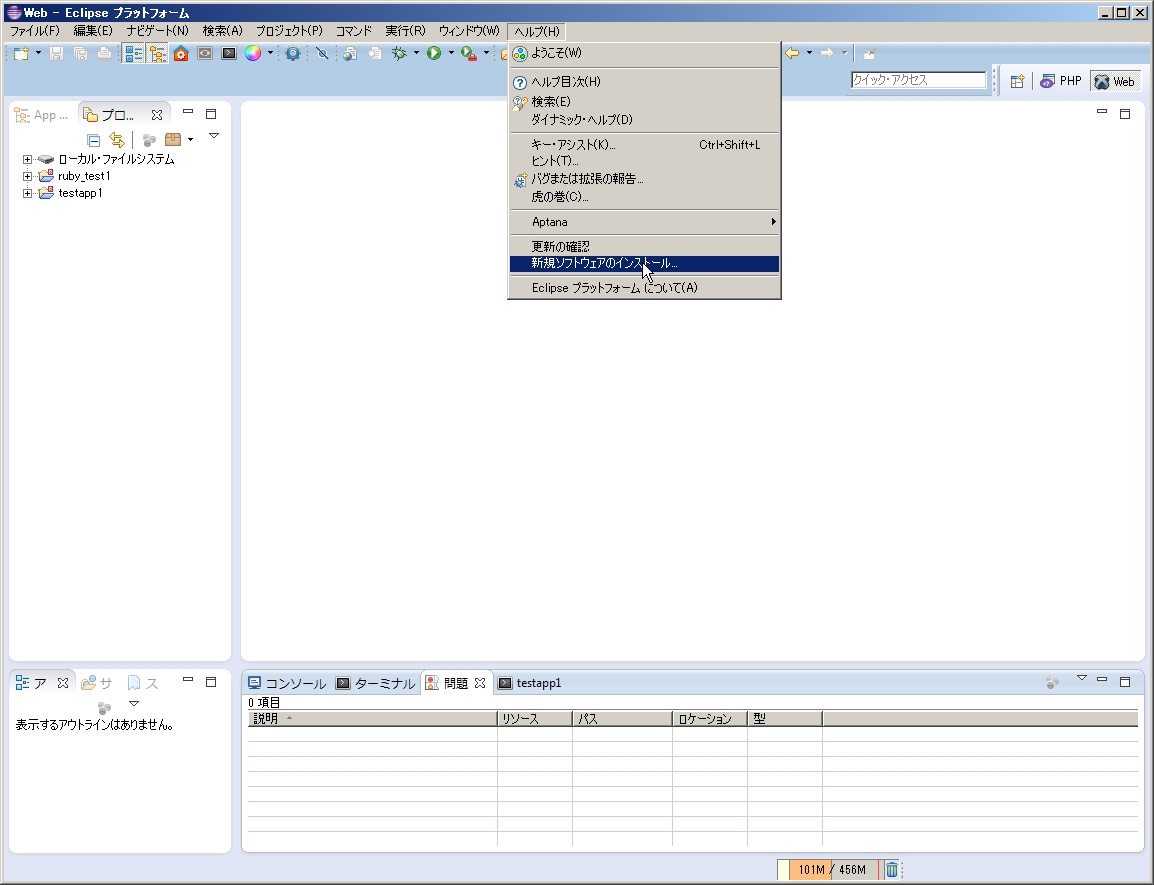Open Project Explorer view menu triangle
Screen dimensions: 1154x885
click(x=214, y=135)
